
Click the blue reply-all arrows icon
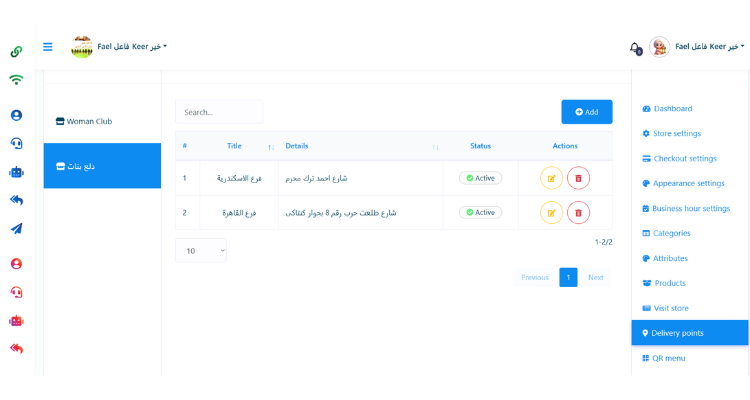tap(16, 200)
